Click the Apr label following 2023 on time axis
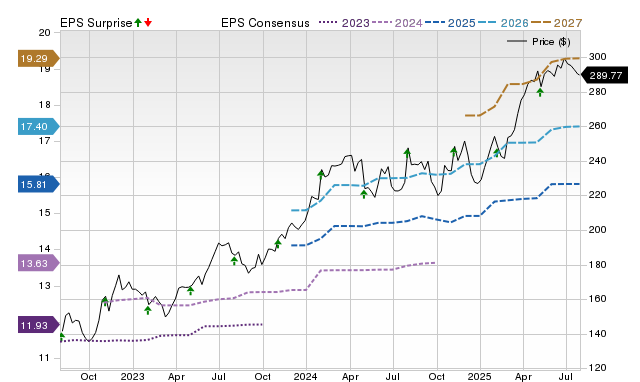The width and height of the screenshot is (640, 382). 176,376
